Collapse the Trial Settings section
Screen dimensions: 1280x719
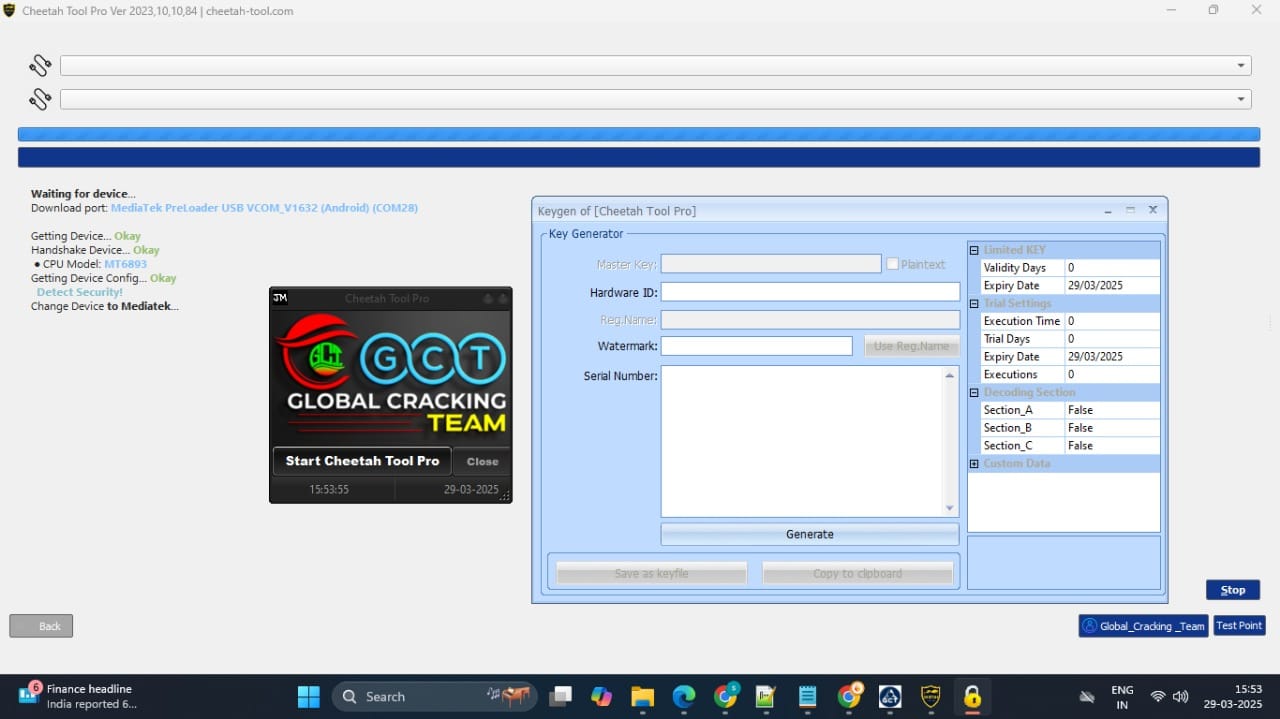[974, 303]
